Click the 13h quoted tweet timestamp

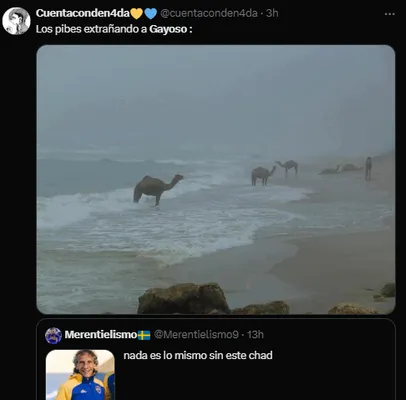pos(255,335)
